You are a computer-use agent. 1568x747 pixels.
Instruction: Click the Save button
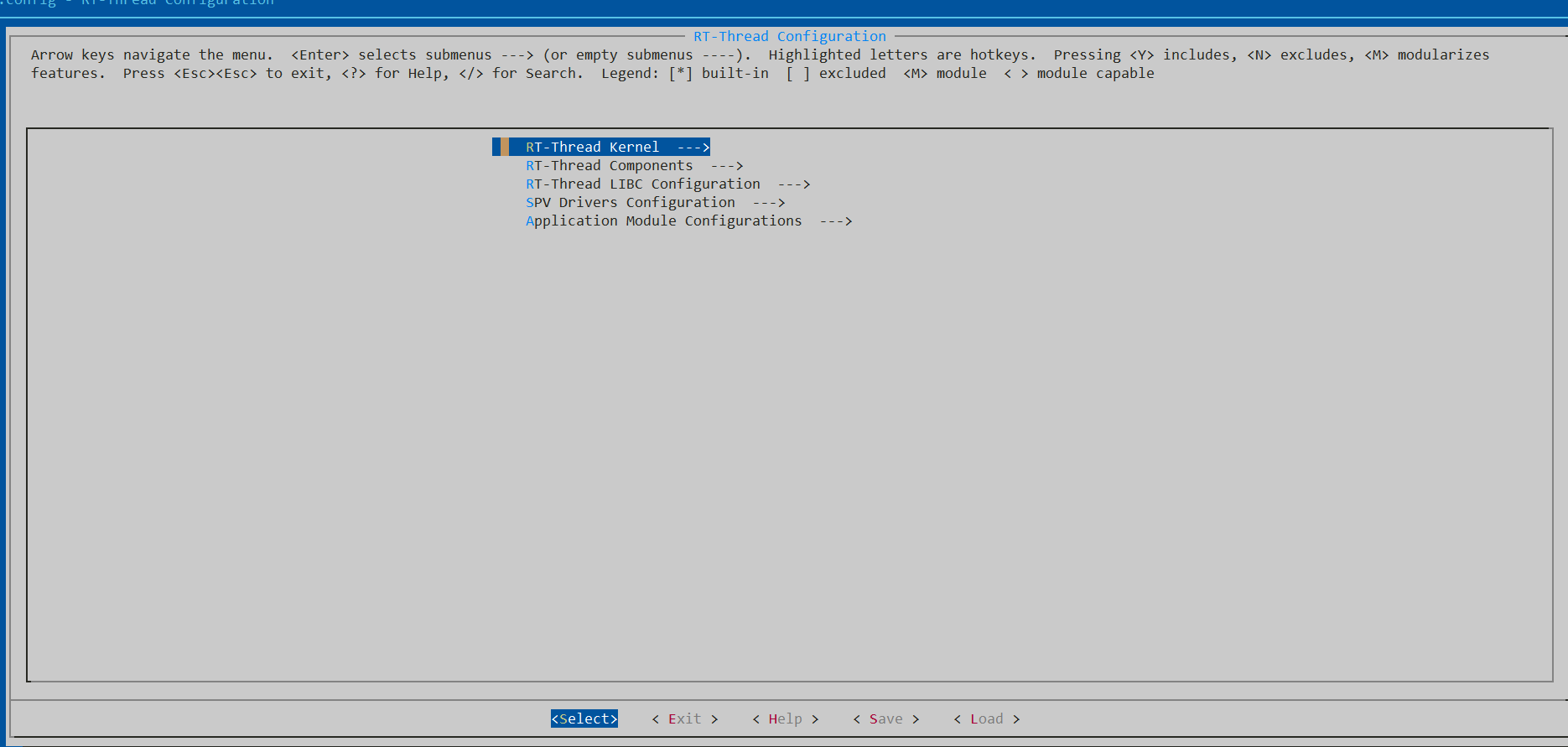886,718
